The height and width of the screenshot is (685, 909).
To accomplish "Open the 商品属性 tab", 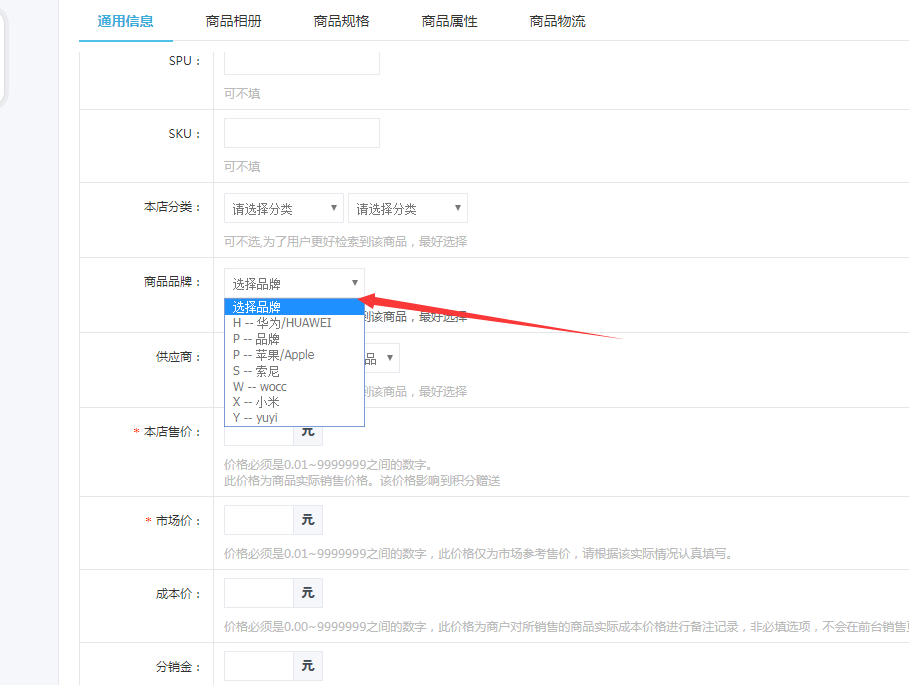I will (x=449, y=21).
